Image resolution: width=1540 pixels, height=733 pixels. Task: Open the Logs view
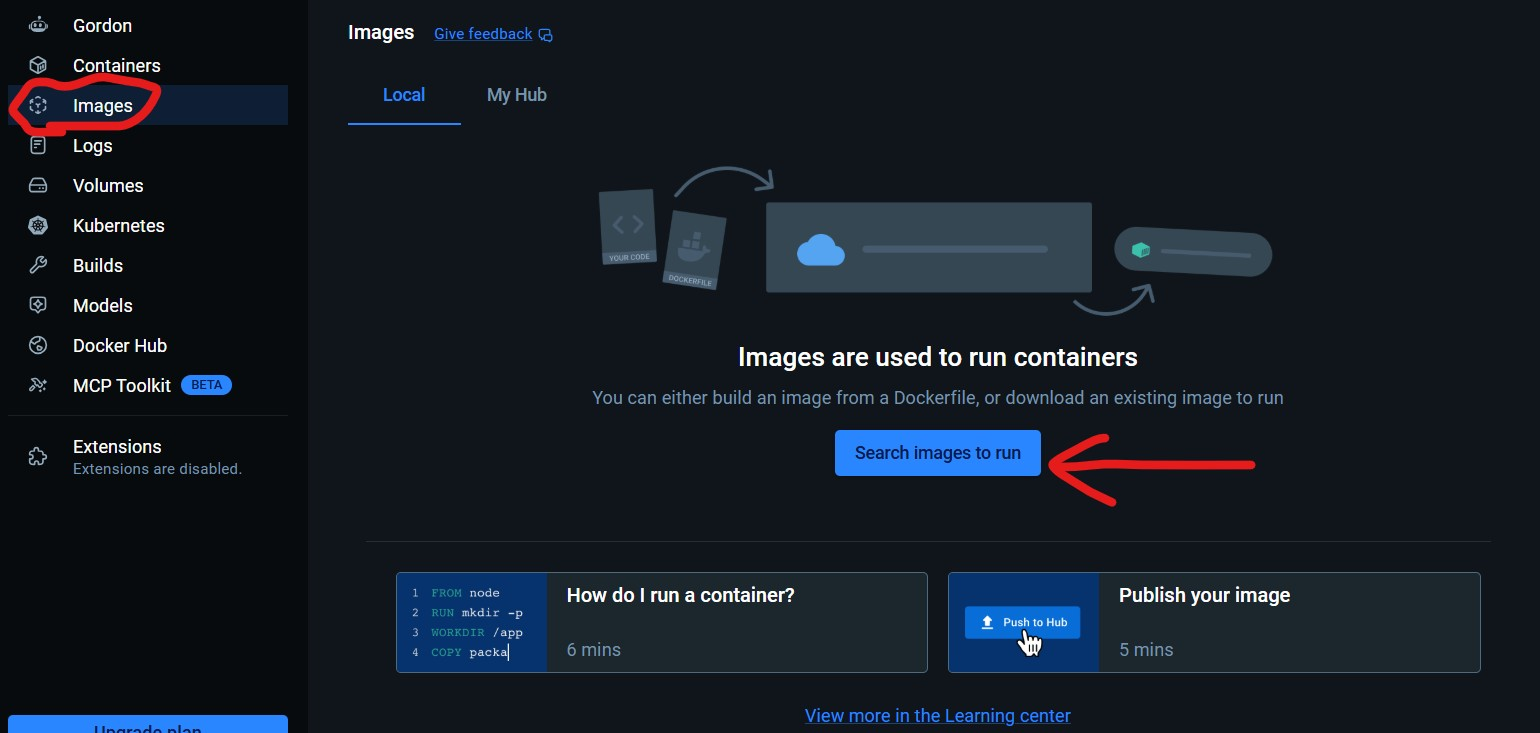click(x=148, y=145)
